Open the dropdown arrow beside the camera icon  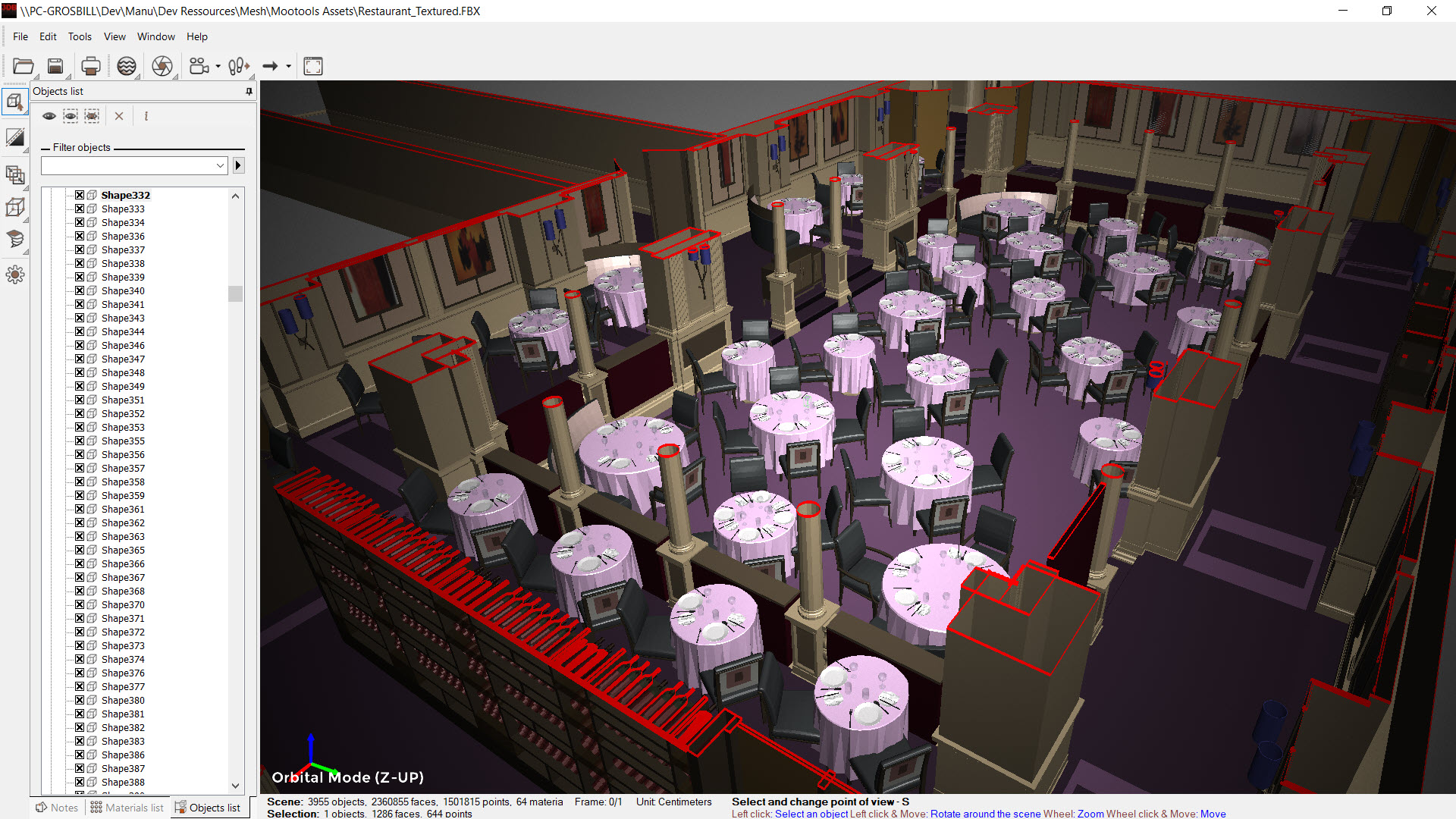point(218,67)
